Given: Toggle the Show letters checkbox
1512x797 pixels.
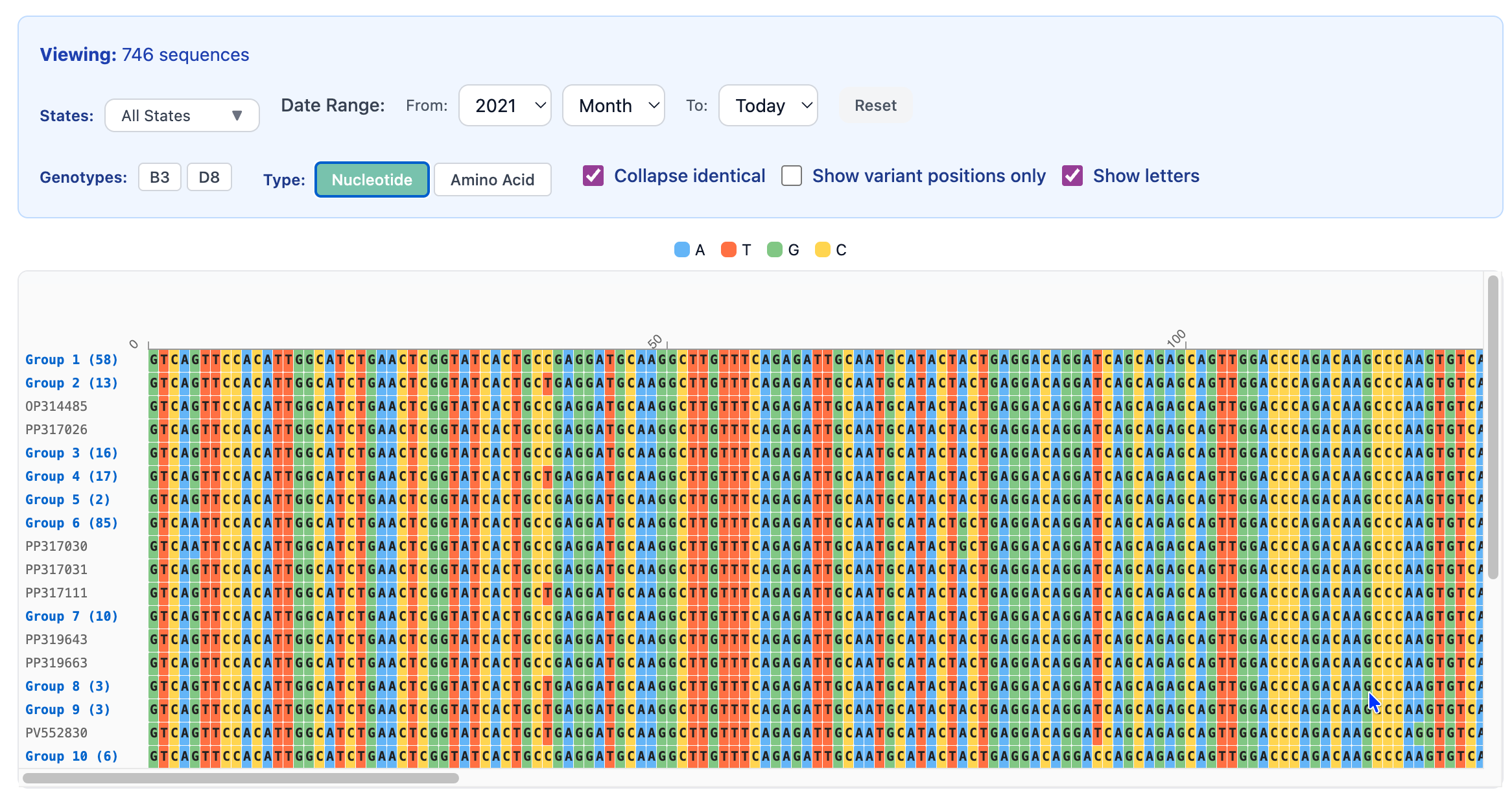Looking at the screenshot, I should (x=1072, y=176).
